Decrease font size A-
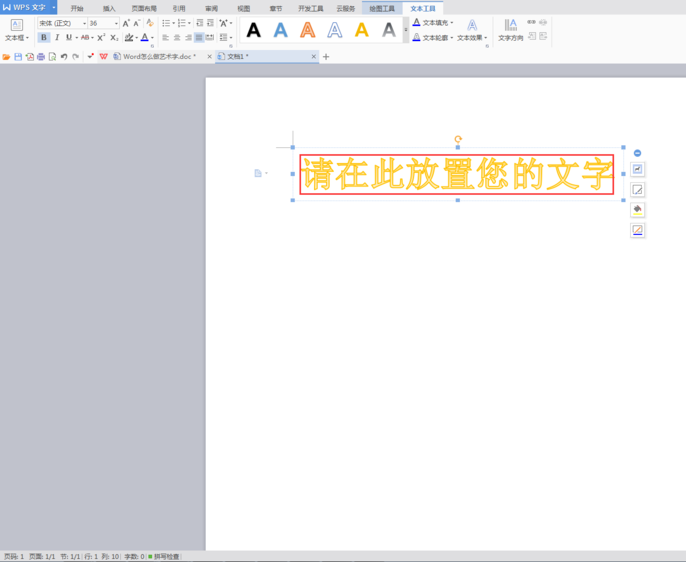The width and height of the screenshot is (686, 562). coord(137,23)
